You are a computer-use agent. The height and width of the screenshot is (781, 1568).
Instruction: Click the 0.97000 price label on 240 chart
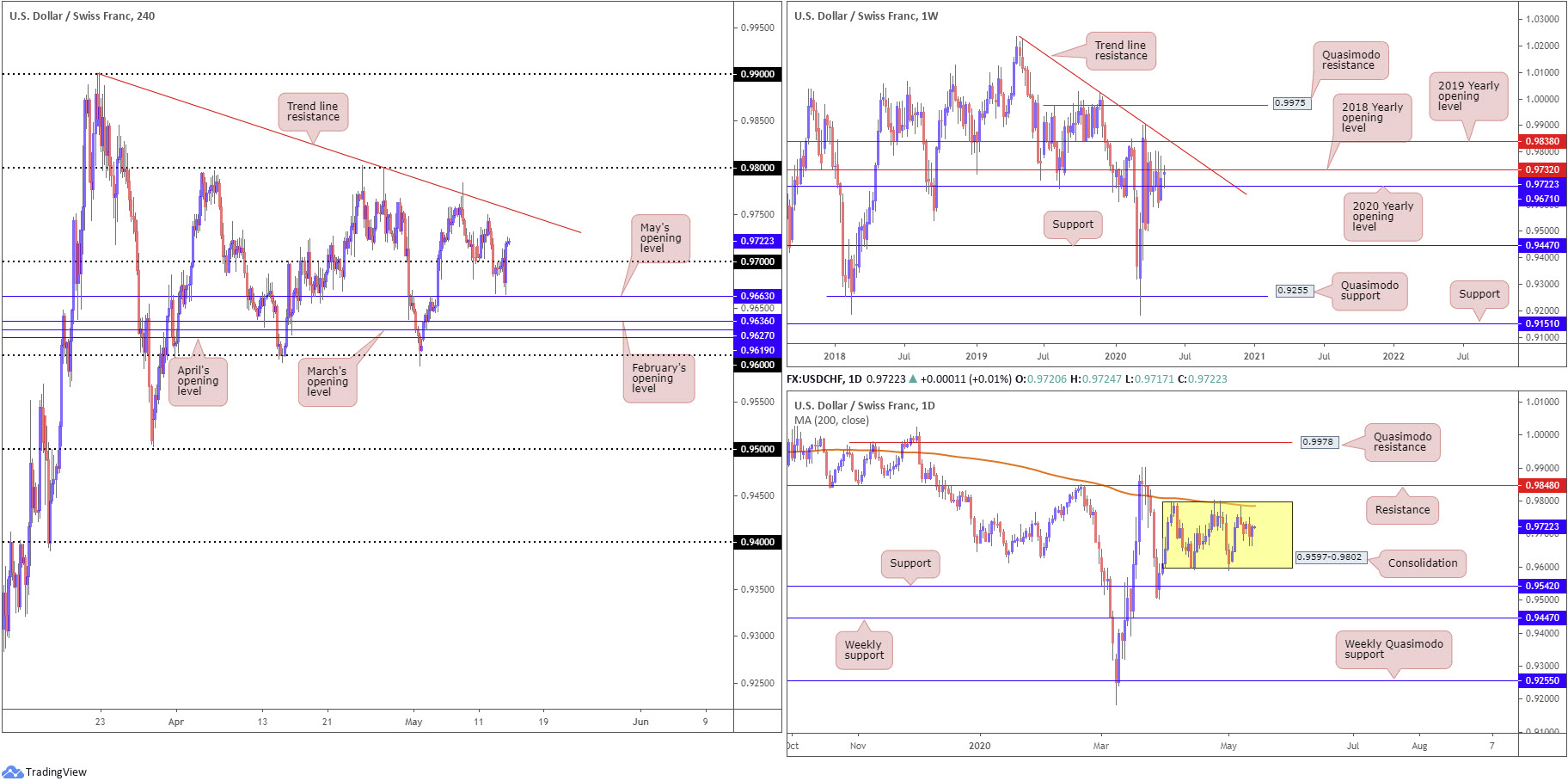757,261
